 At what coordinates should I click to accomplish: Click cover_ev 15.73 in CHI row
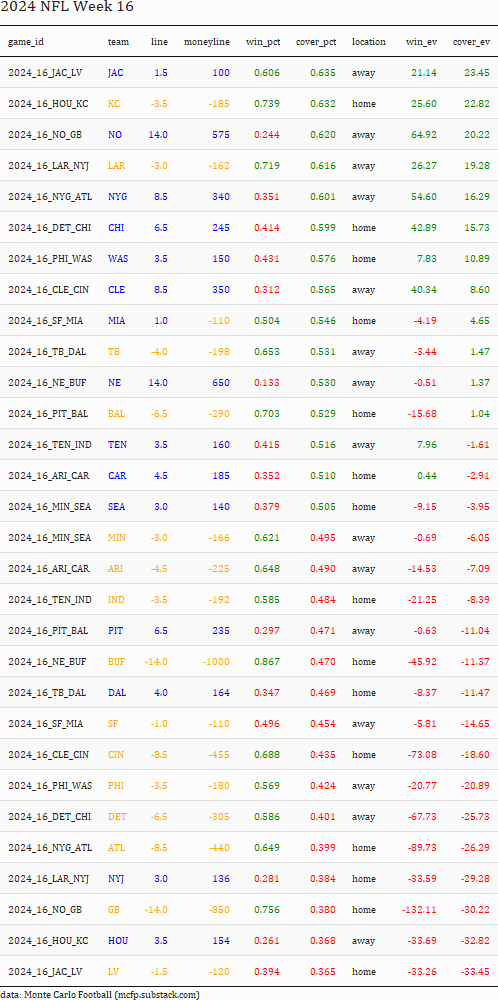476,228
